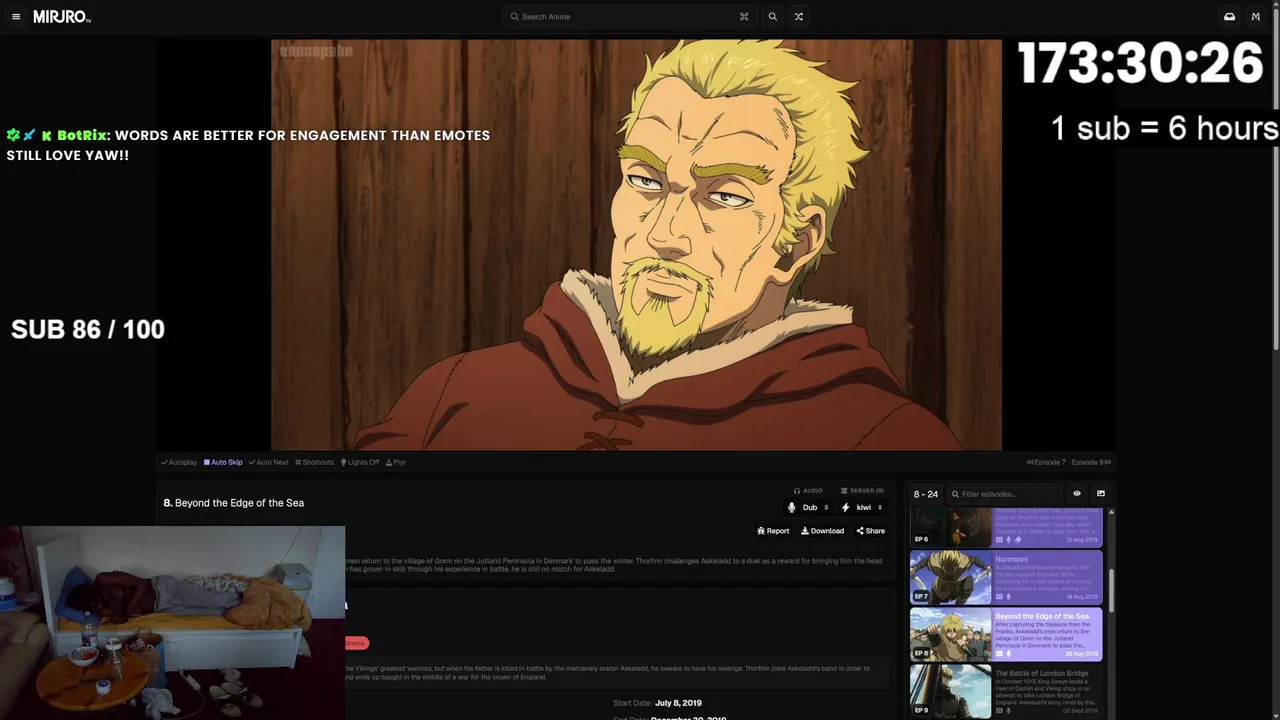
Task: Go back to Episode 7
Action: coord(1046,462)
